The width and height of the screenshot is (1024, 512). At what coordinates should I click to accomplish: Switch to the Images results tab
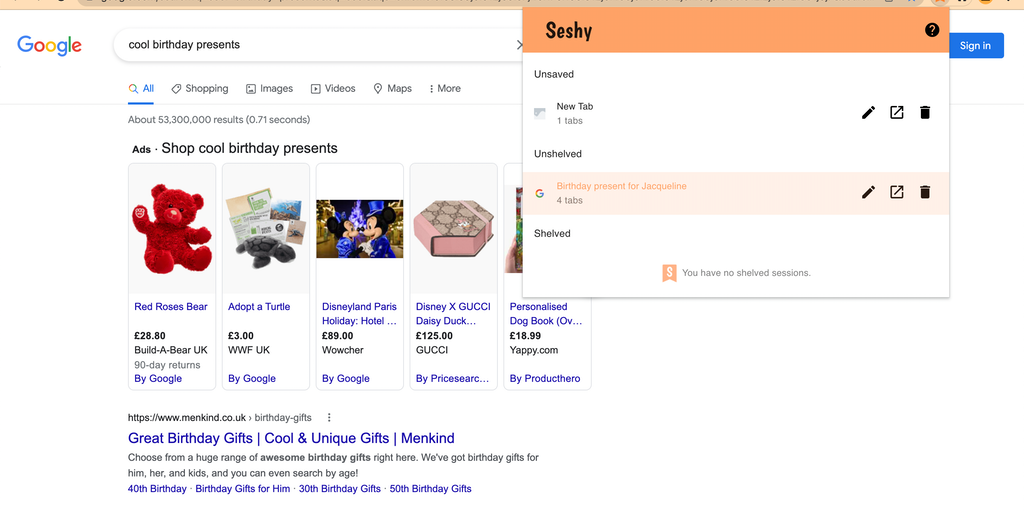point(269,89)
